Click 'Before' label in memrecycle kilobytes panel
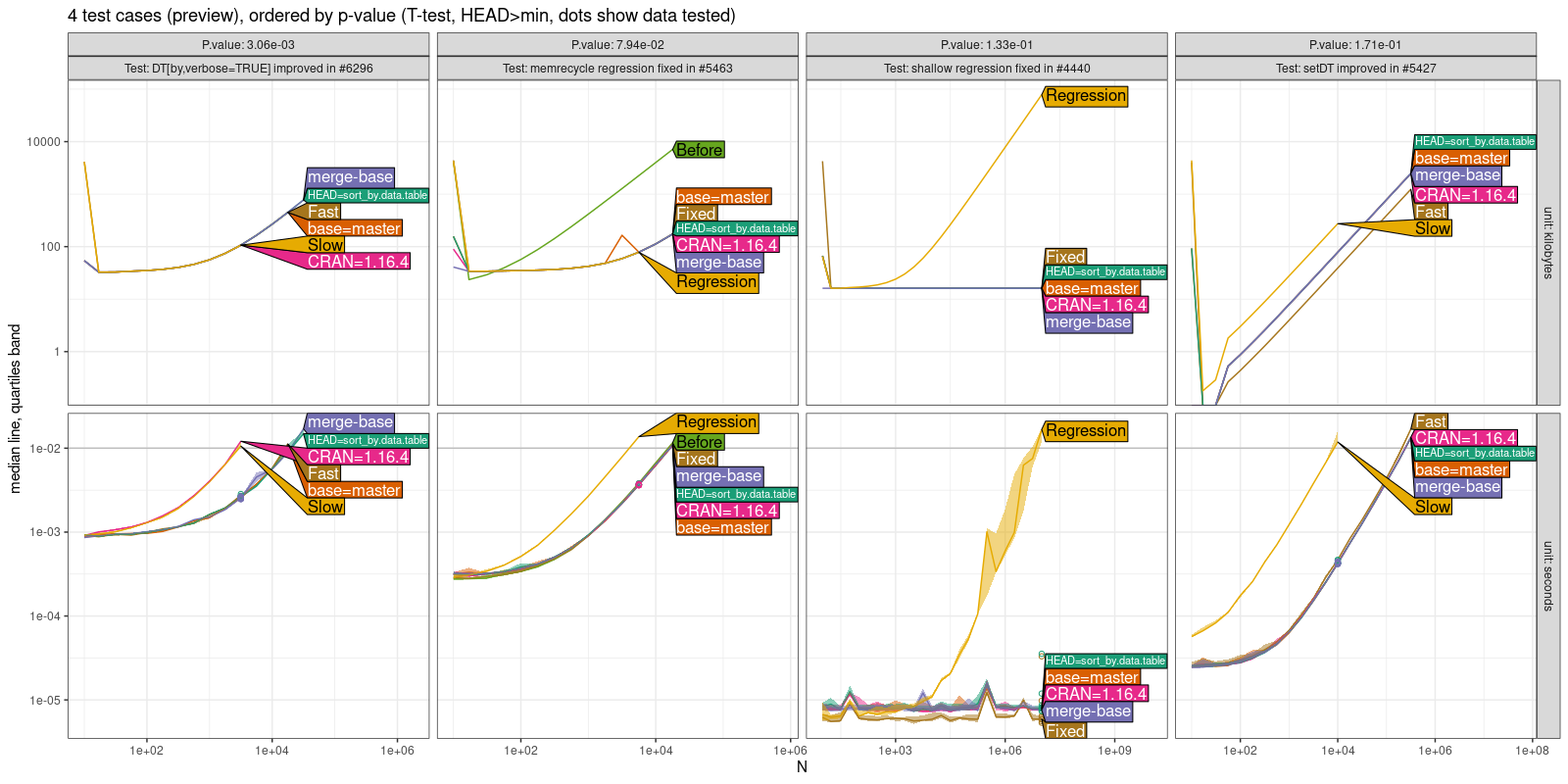 (700, 150)
